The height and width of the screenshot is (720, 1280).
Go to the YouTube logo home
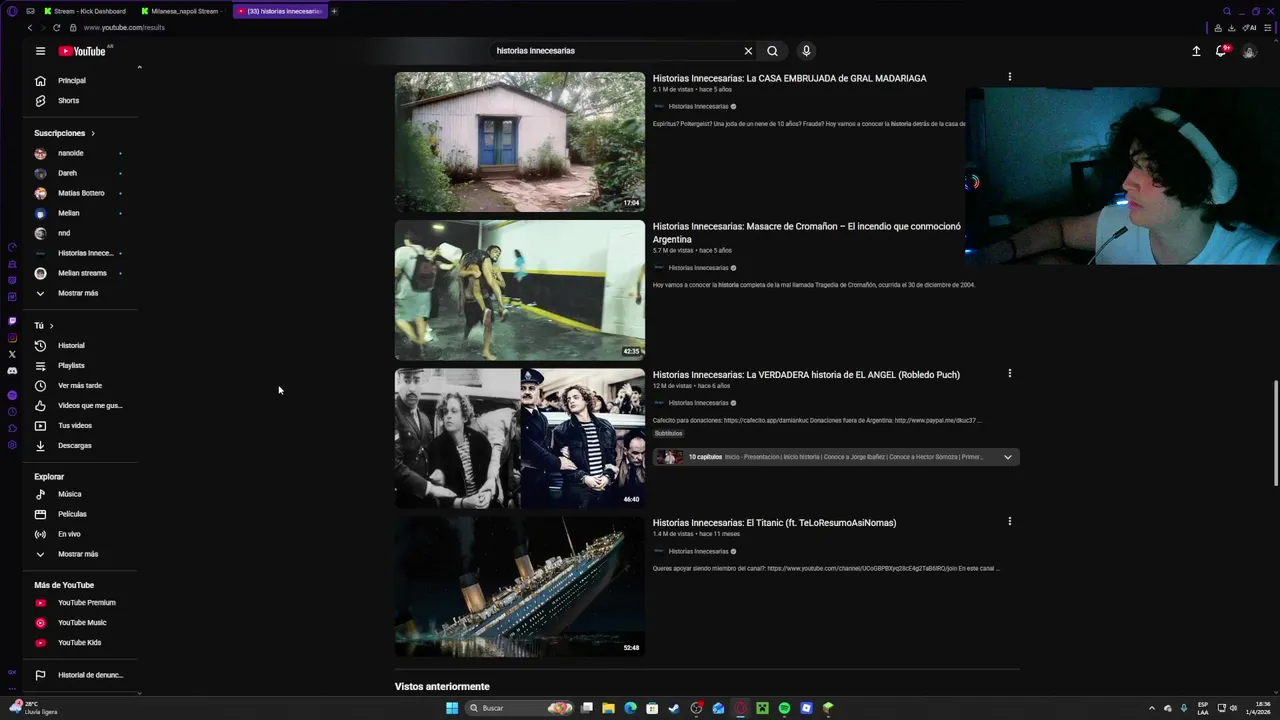[x=82, y=51]
